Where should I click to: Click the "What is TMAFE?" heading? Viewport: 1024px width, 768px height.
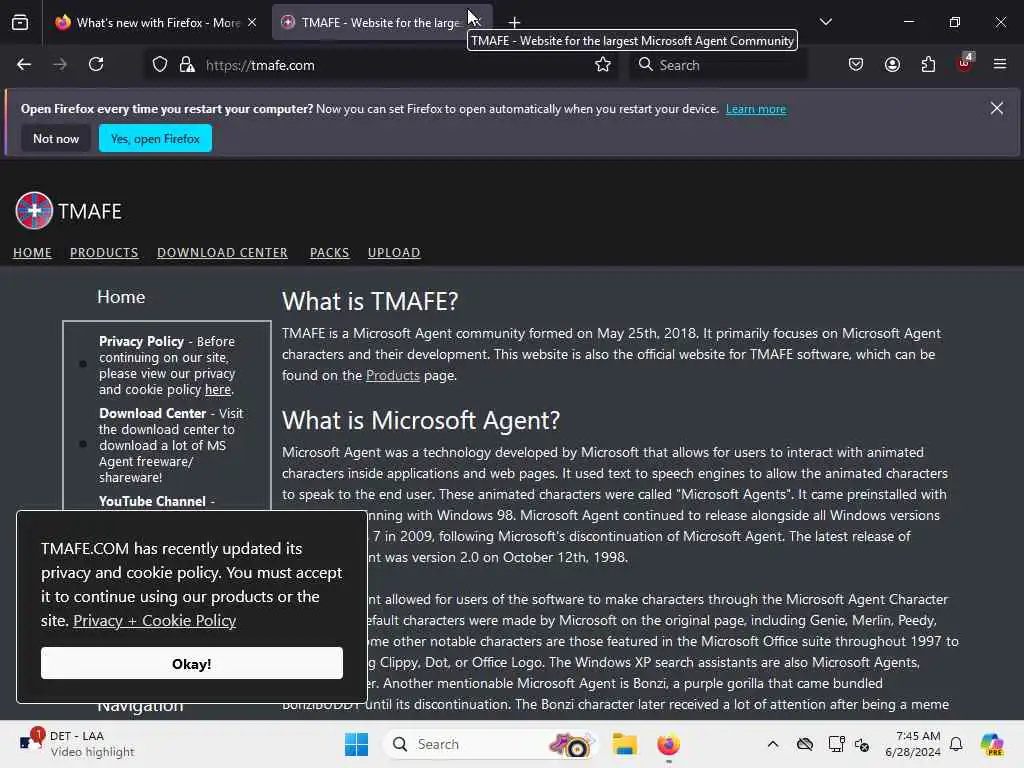tap(370, 301)
